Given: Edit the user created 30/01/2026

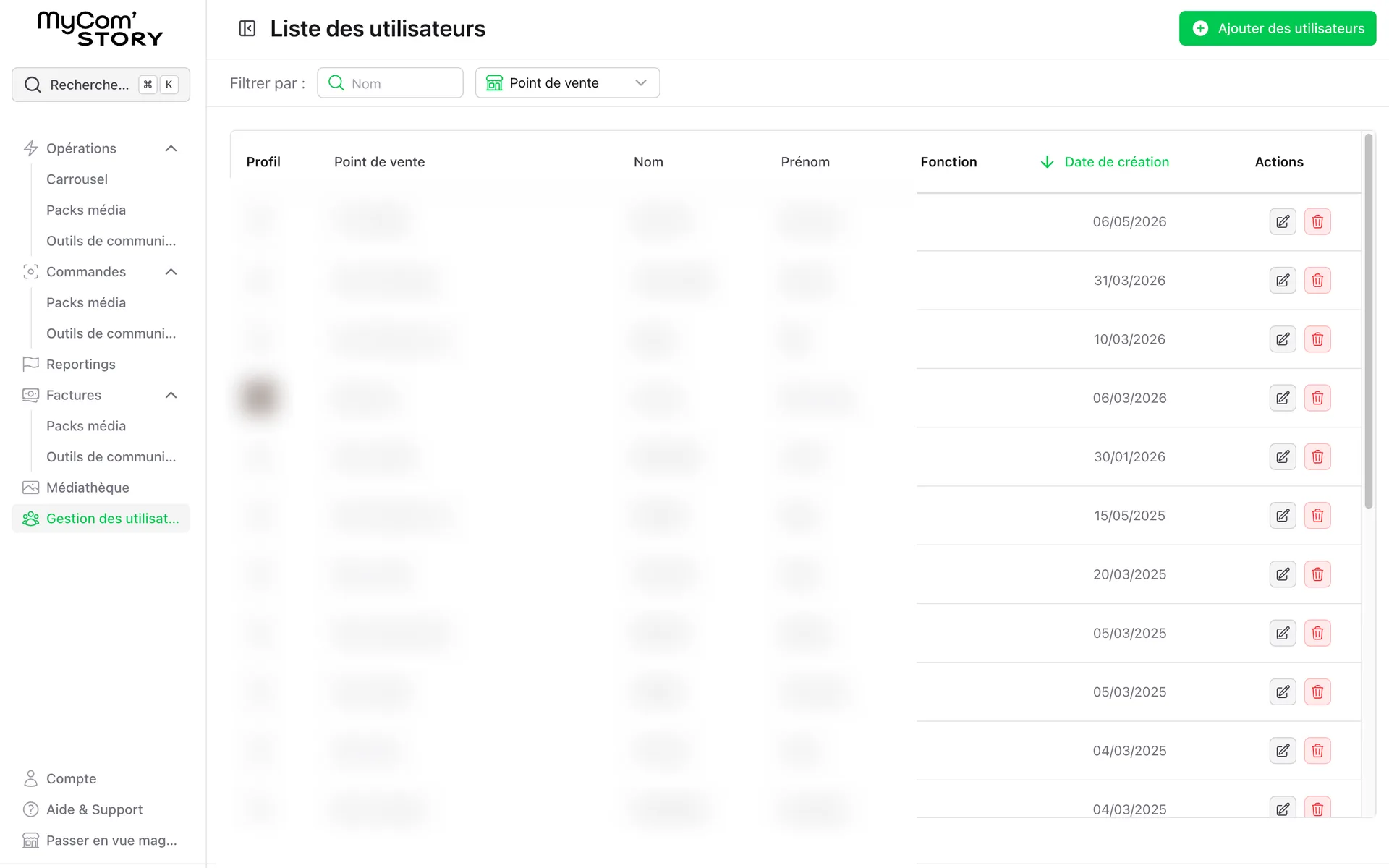Looking at the screenshot, I should [x=1283, y=456].
